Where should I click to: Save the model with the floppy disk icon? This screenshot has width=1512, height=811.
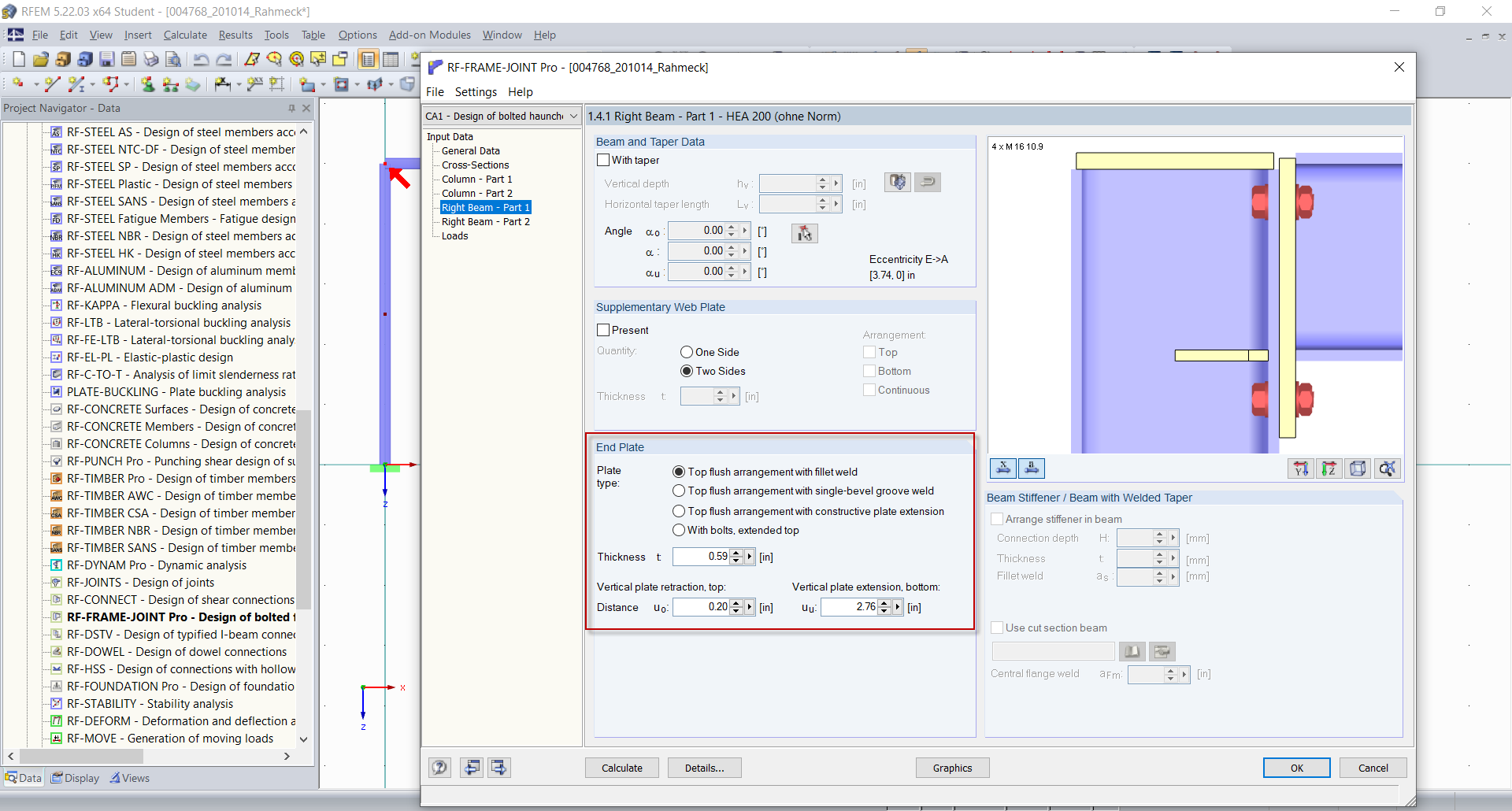tap(107, 59)
